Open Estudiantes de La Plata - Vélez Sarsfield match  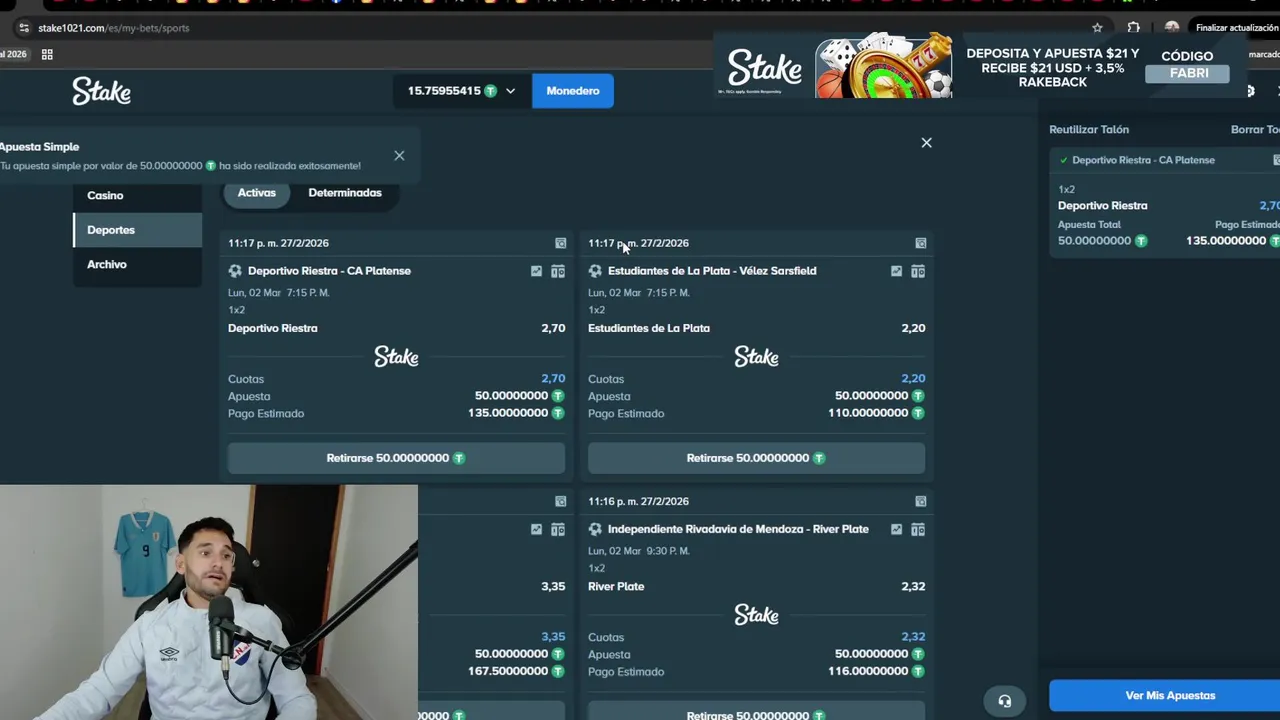(x=712, y=271)
